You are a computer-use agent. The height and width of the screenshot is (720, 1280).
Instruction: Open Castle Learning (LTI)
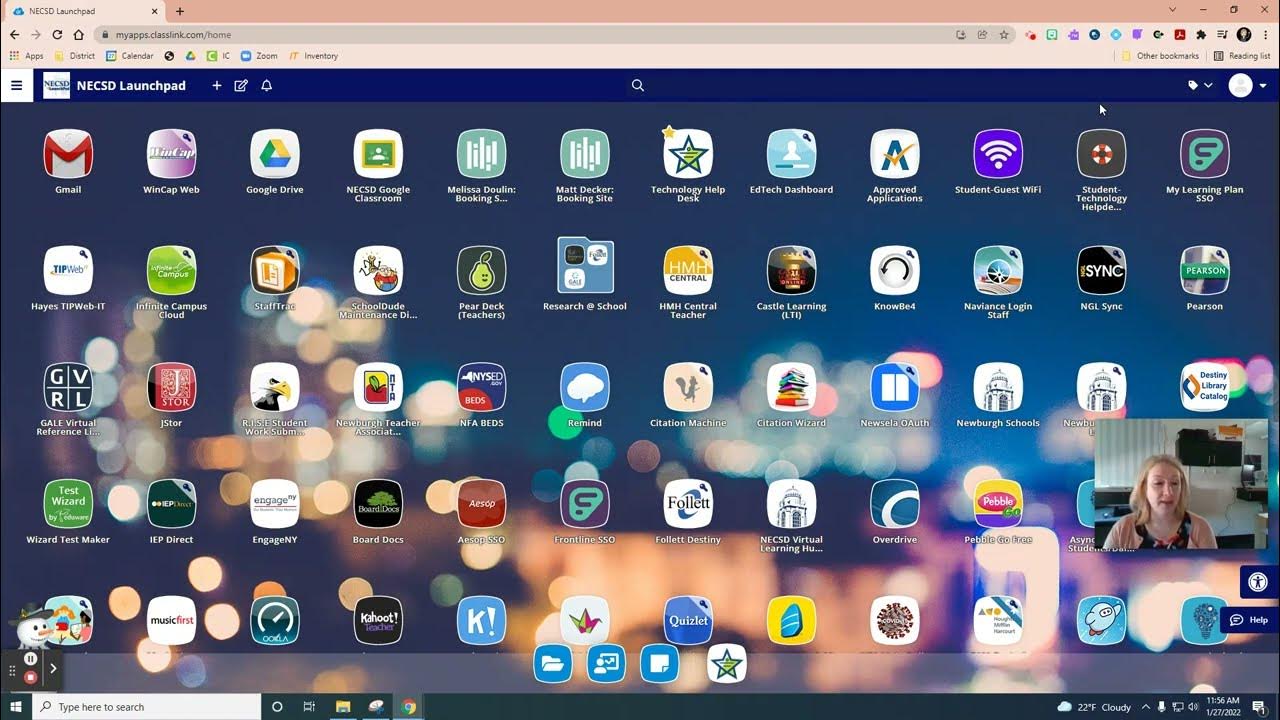pos(791,271)
